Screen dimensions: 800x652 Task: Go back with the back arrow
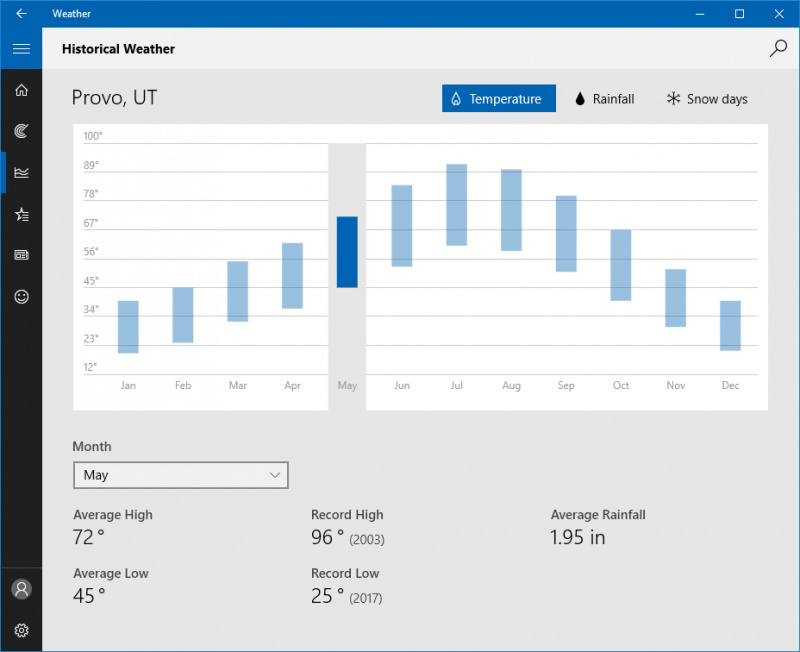point(21,13)
